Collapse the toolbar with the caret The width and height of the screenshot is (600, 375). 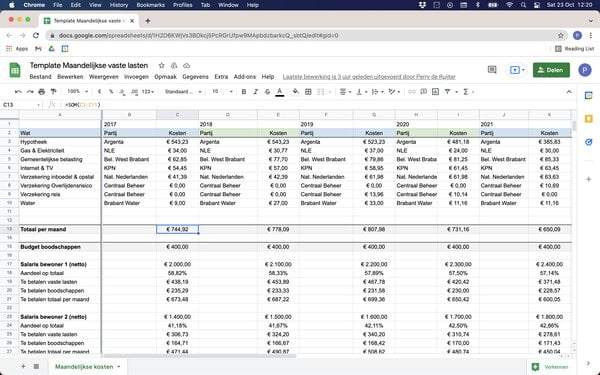569,92
